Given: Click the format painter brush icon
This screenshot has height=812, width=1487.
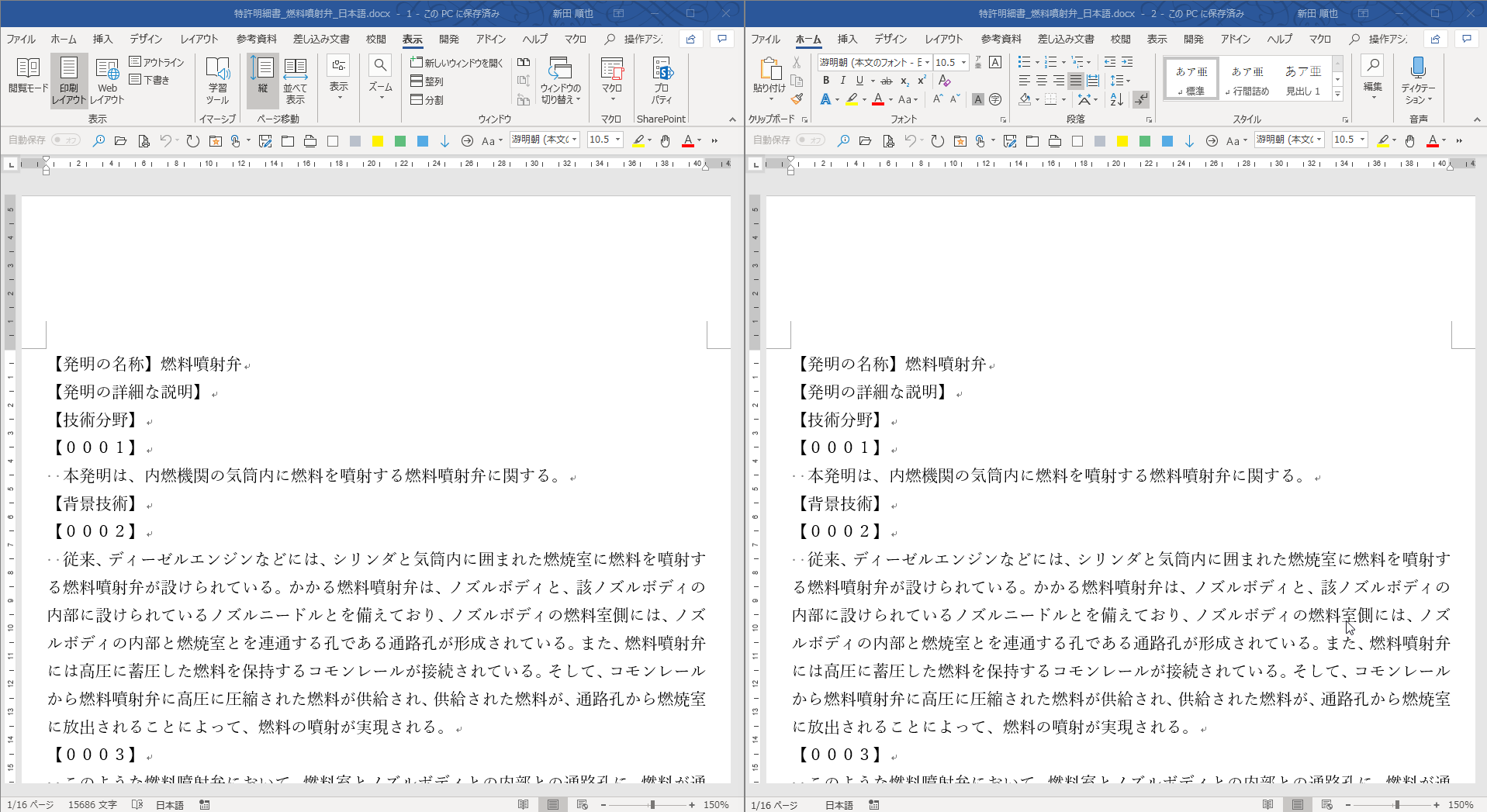Looking at the screenshot, I should click(x=797, y=99).
